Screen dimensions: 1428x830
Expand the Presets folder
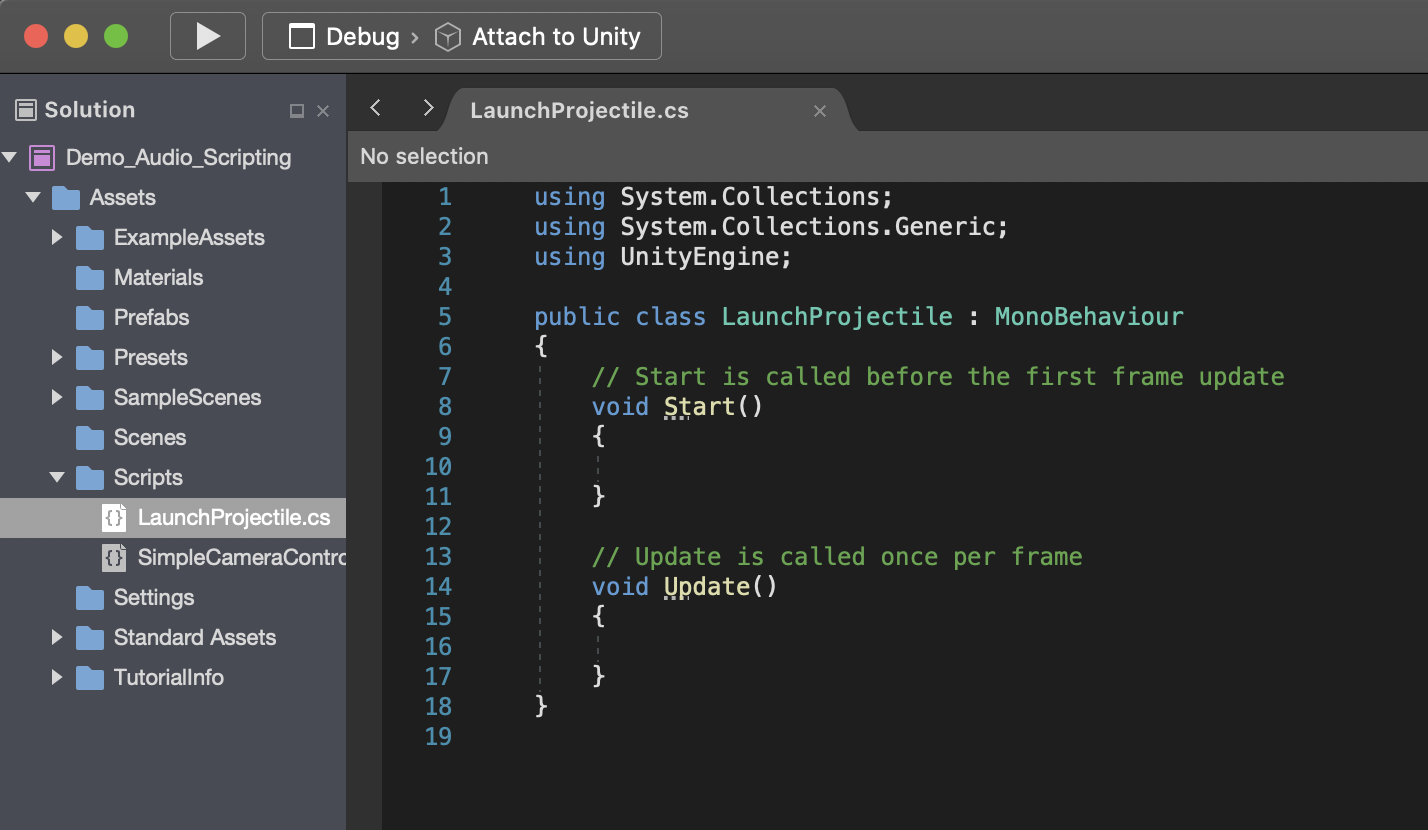pos(58,357)
